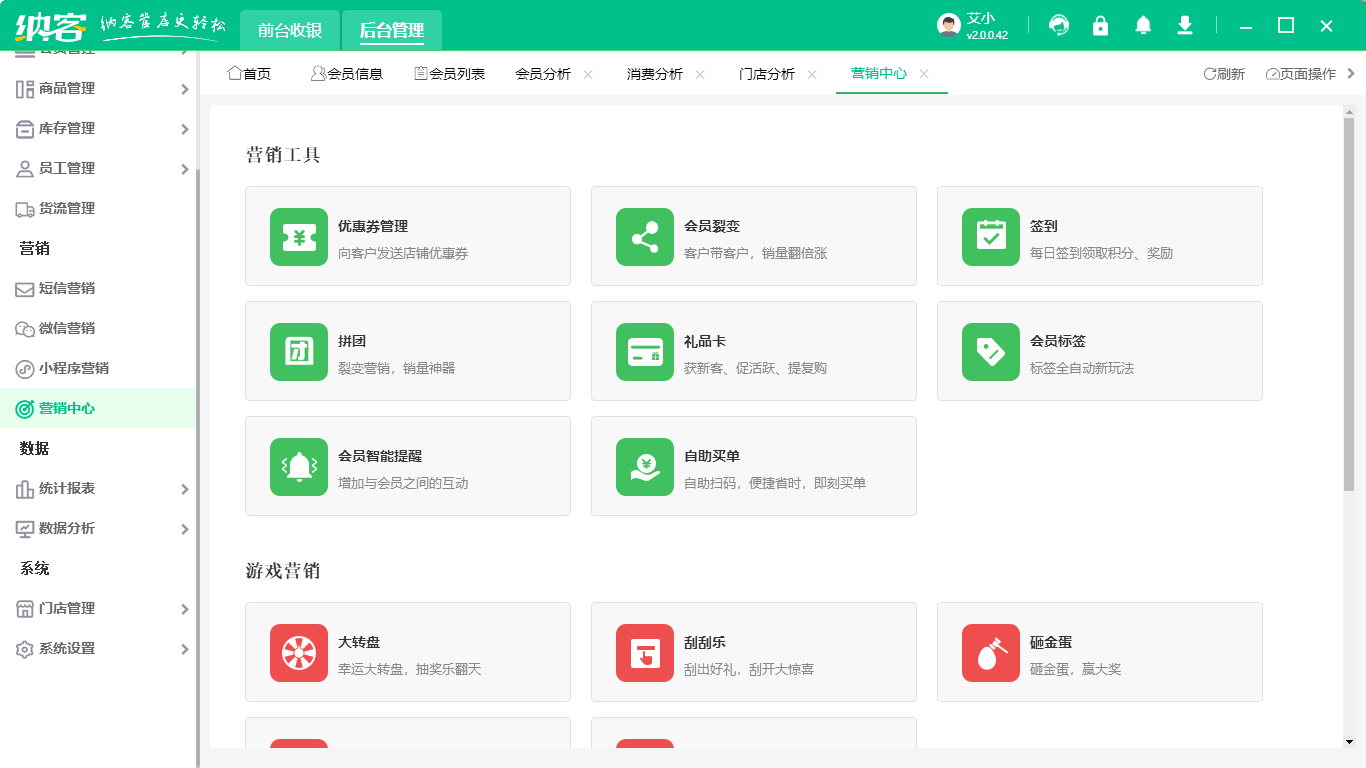This screenshot has height=768, width=1366.
Task: Open the 签到 calendar check-in icon
Action: 990,236
